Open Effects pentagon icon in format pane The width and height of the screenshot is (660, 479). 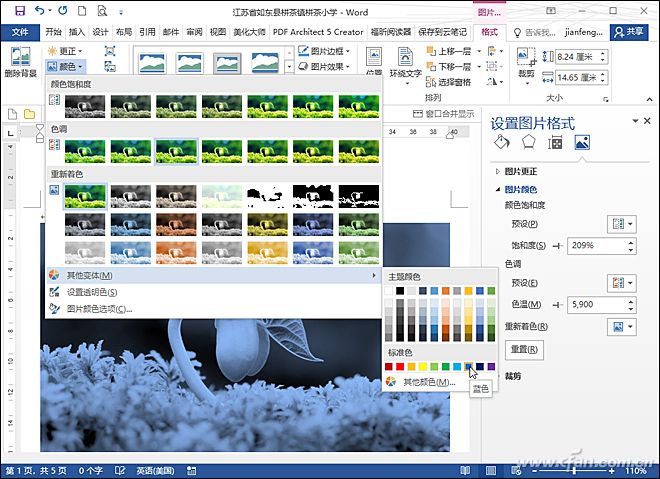(x=529, y=142)
